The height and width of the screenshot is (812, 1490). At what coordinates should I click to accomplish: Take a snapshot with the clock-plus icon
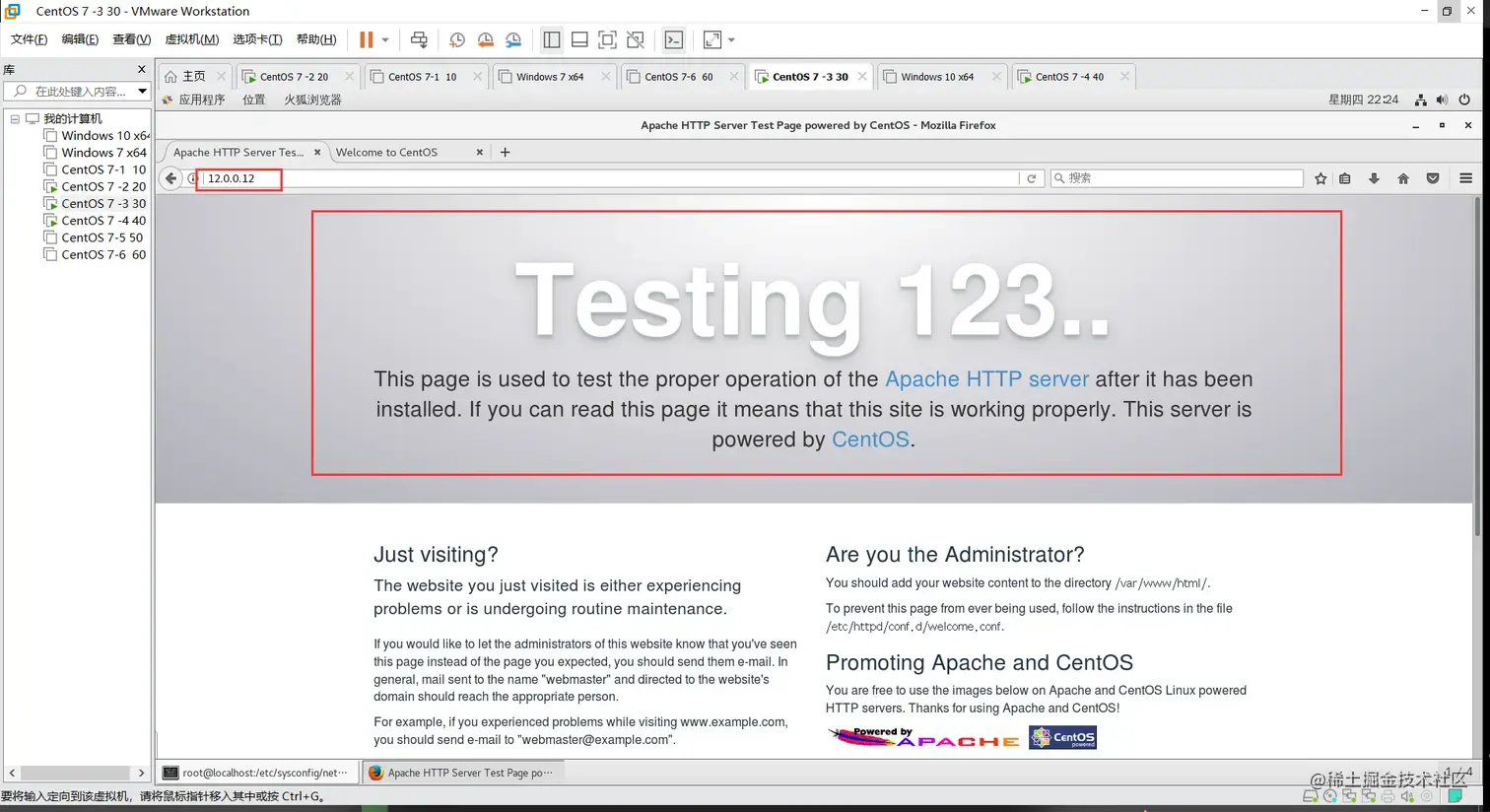click(456, 39)
